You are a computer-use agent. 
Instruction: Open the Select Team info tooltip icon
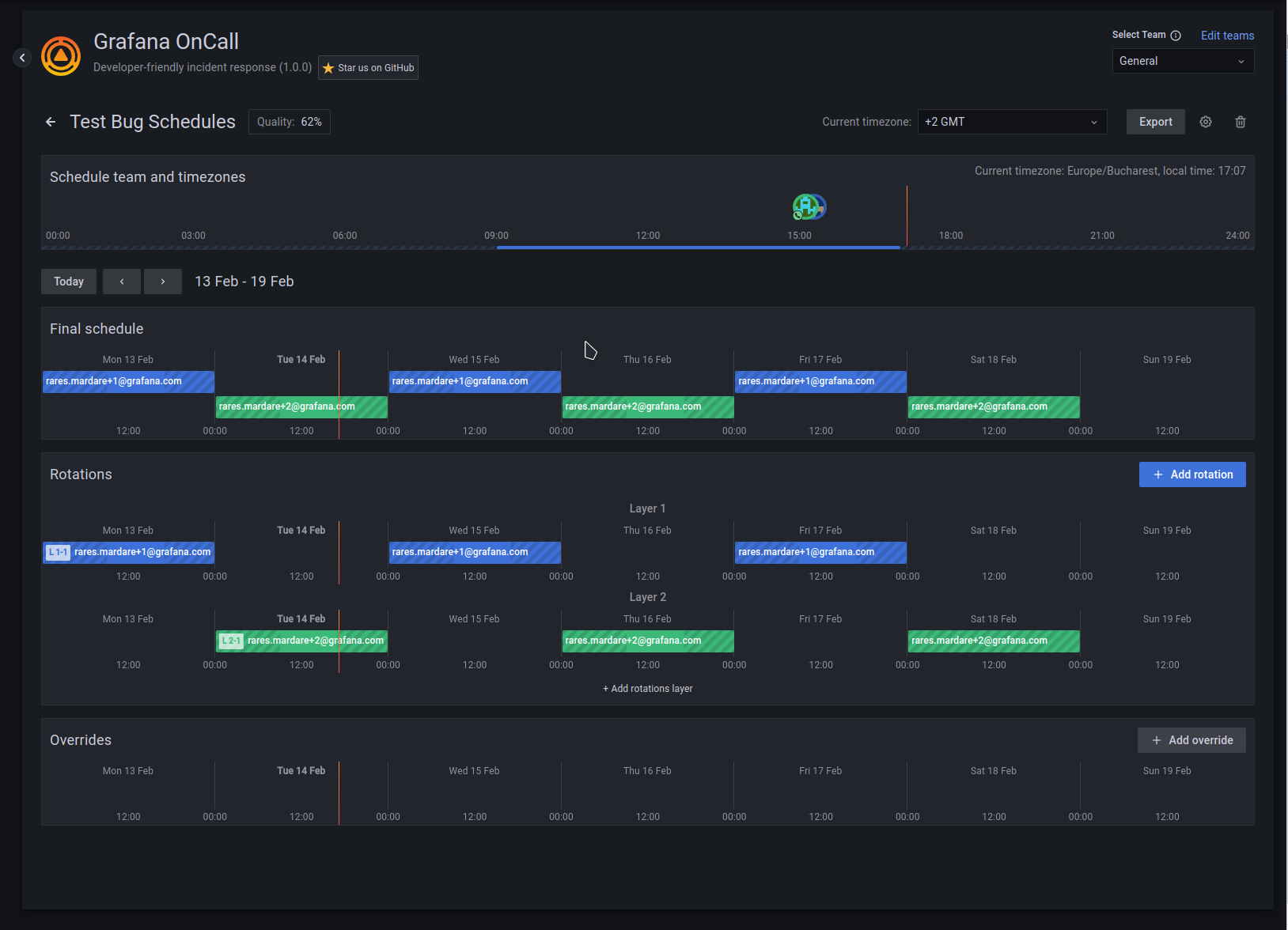coord(1176,35)
